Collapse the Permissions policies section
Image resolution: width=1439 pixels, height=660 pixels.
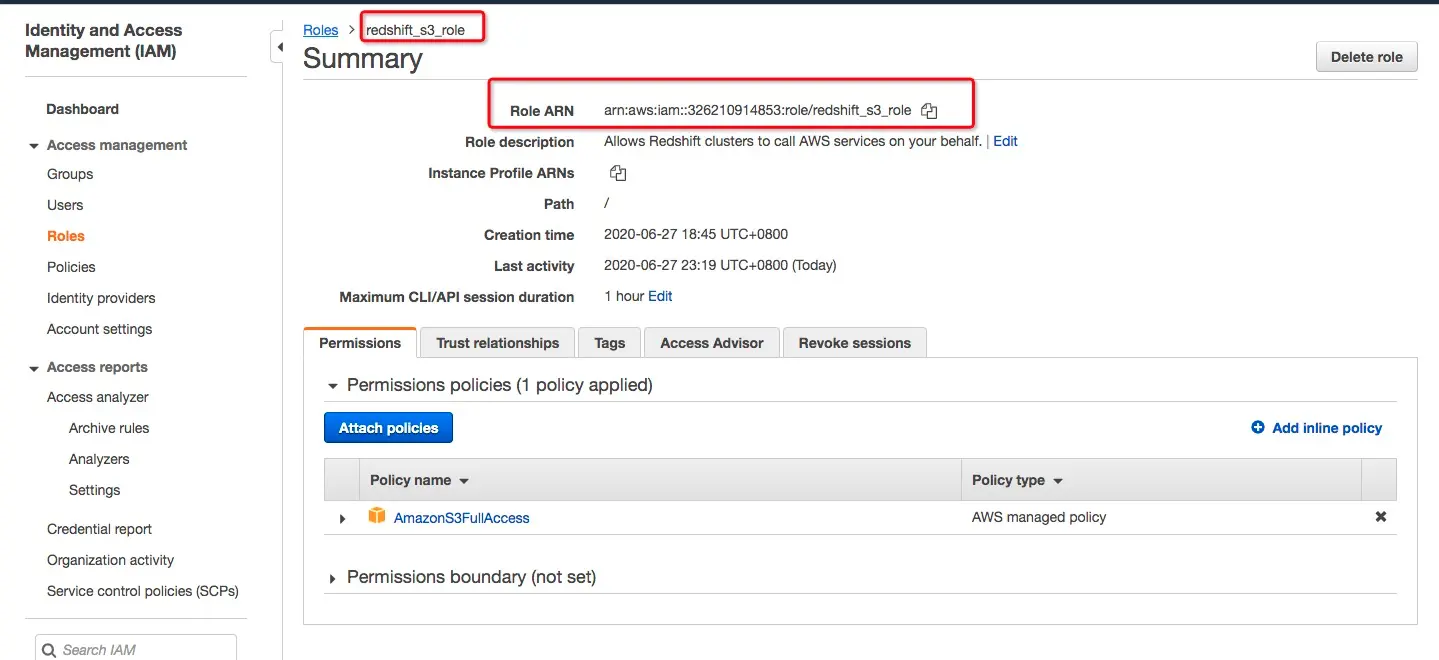pyautogui.click(x=333, y=386)
